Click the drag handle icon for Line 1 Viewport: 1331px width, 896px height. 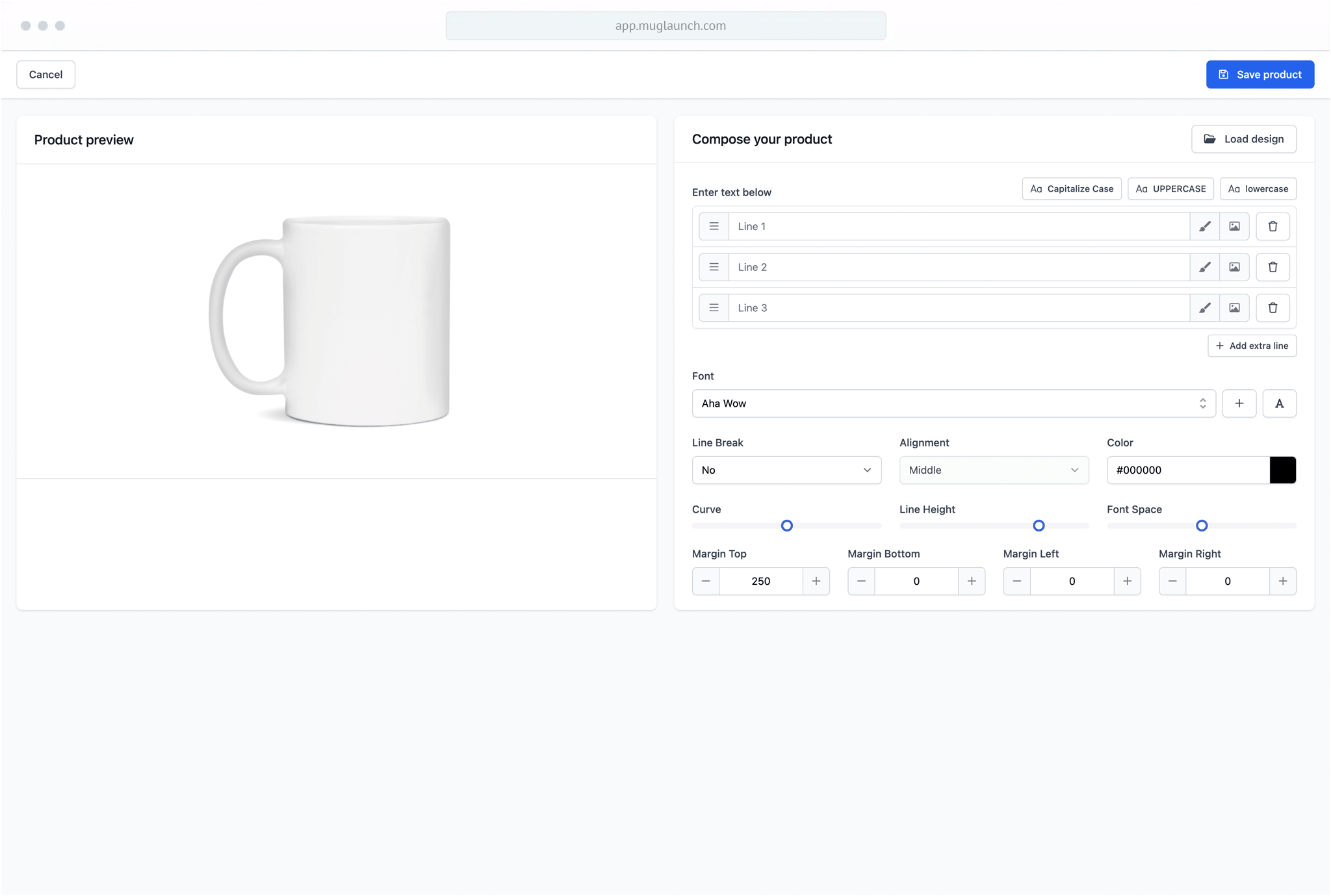(714, 226)
